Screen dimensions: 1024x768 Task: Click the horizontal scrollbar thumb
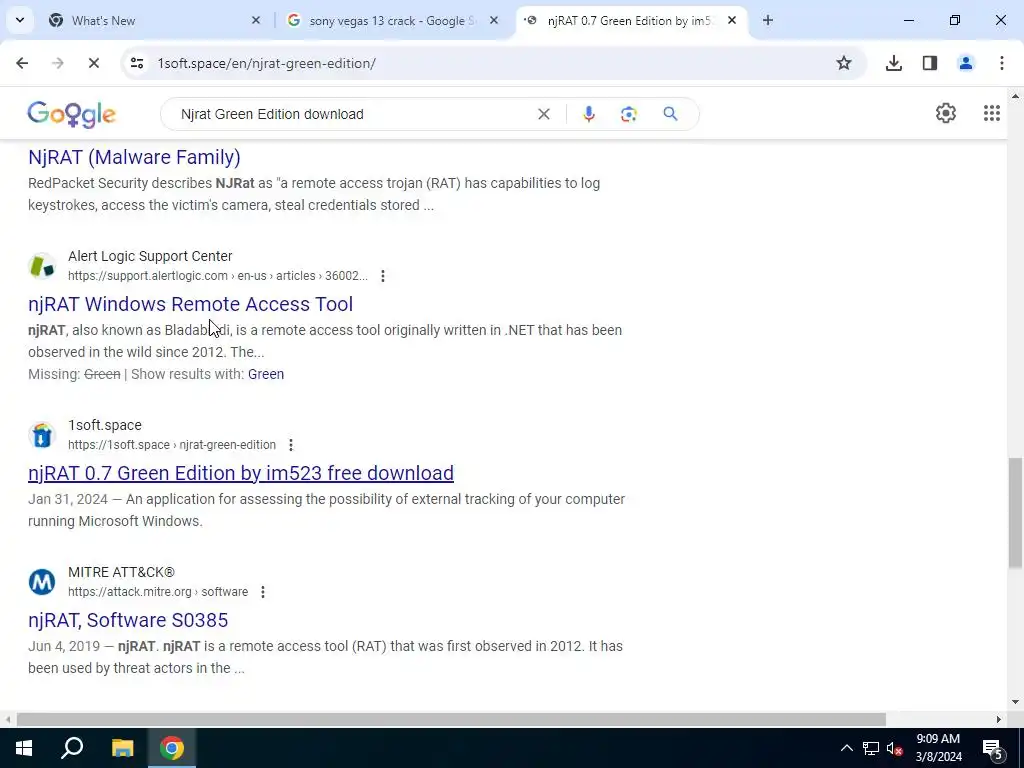pos(451,719)
